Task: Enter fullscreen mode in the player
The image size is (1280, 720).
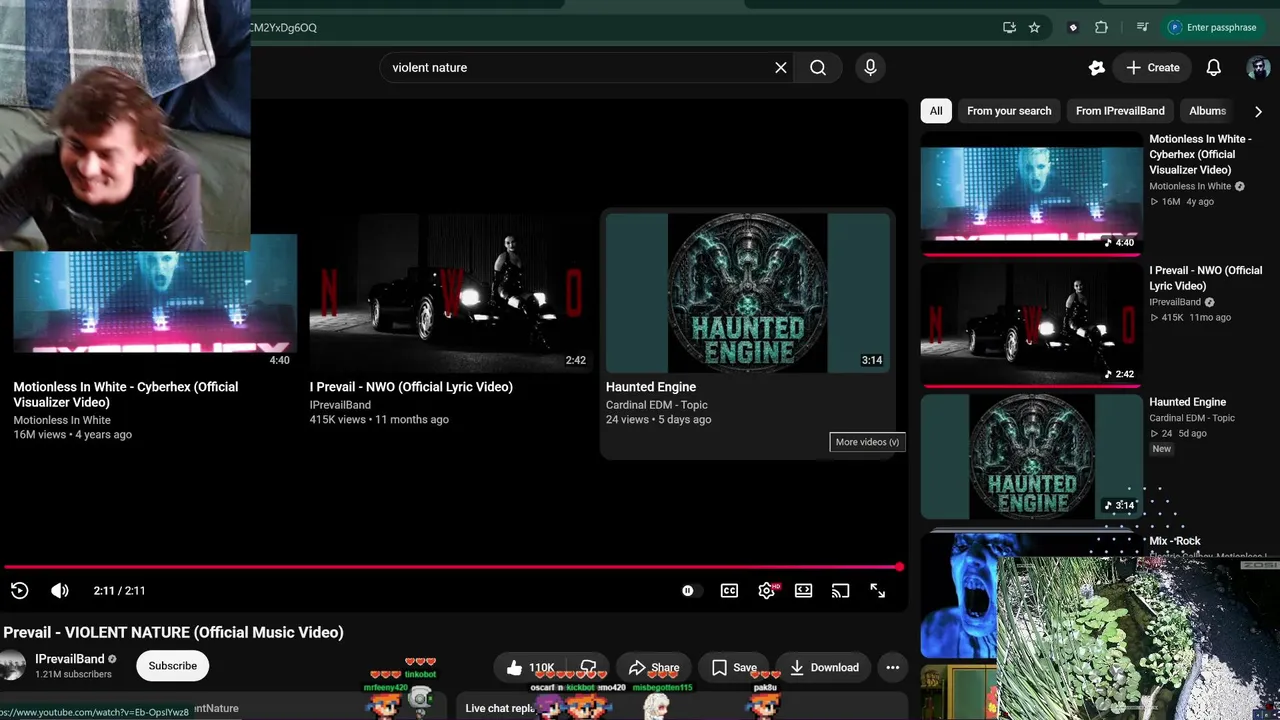Action: [x=877, y=591]
